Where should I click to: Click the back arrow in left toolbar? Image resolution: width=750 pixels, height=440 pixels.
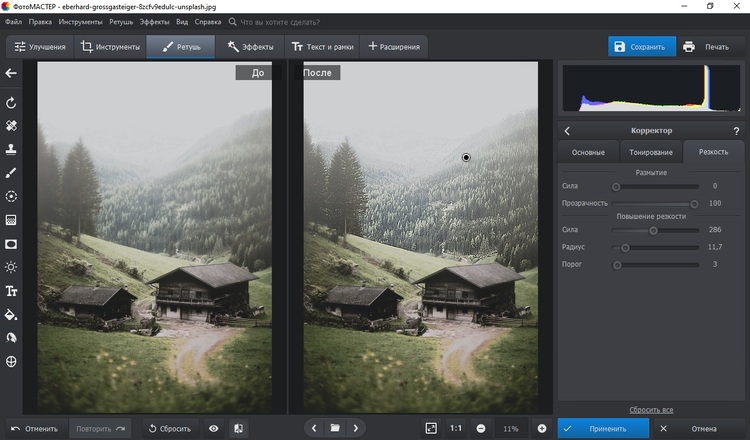[12, 73]
